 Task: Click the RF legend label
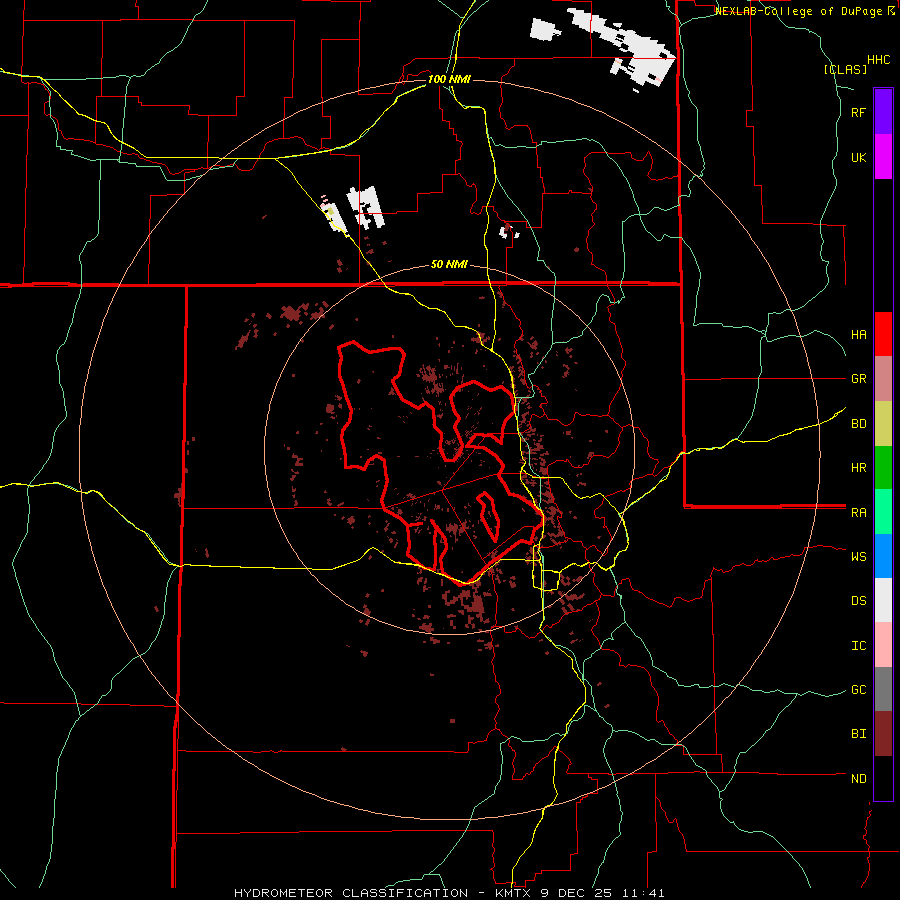(x=859, y=112)
